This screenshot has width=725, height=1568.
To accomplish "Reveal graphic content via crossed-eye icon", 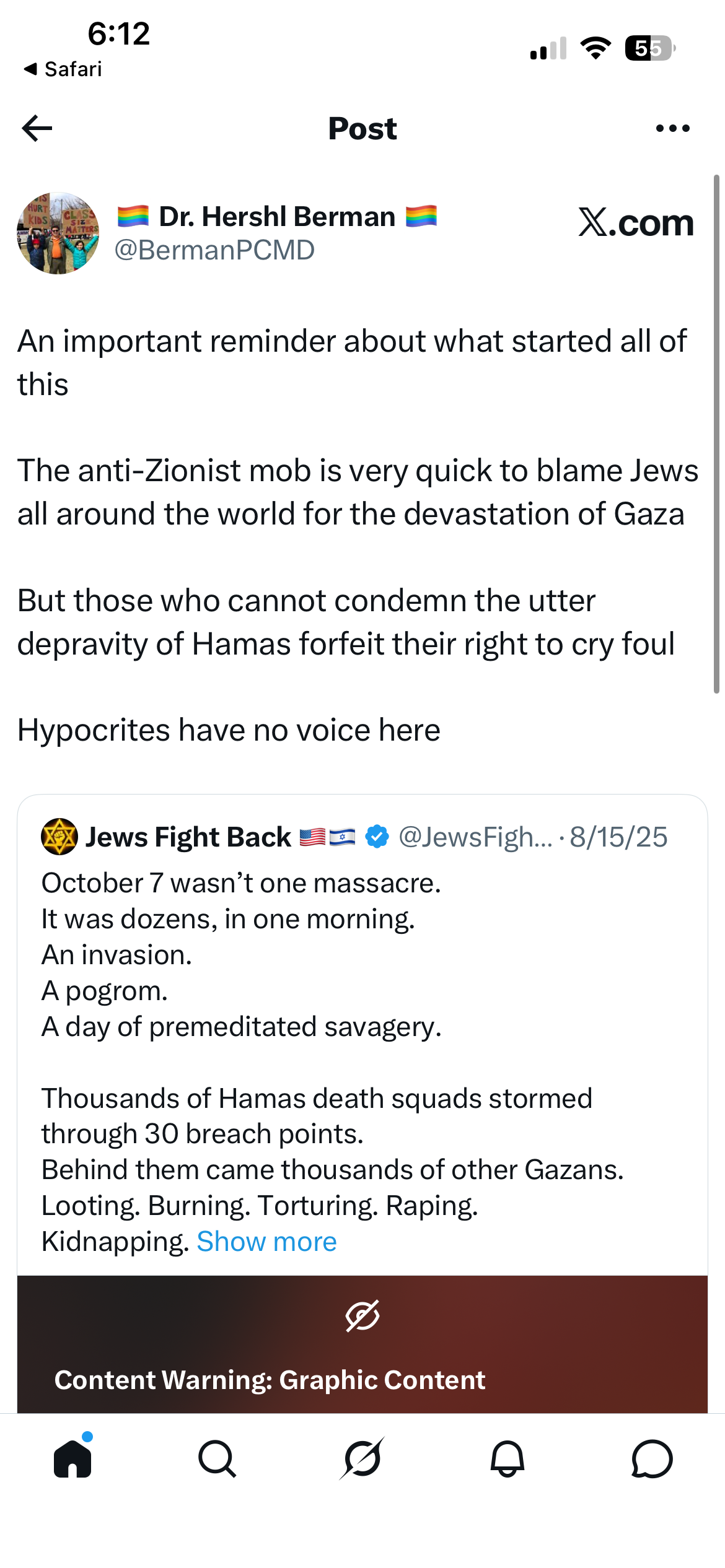I will point(362,1315).
